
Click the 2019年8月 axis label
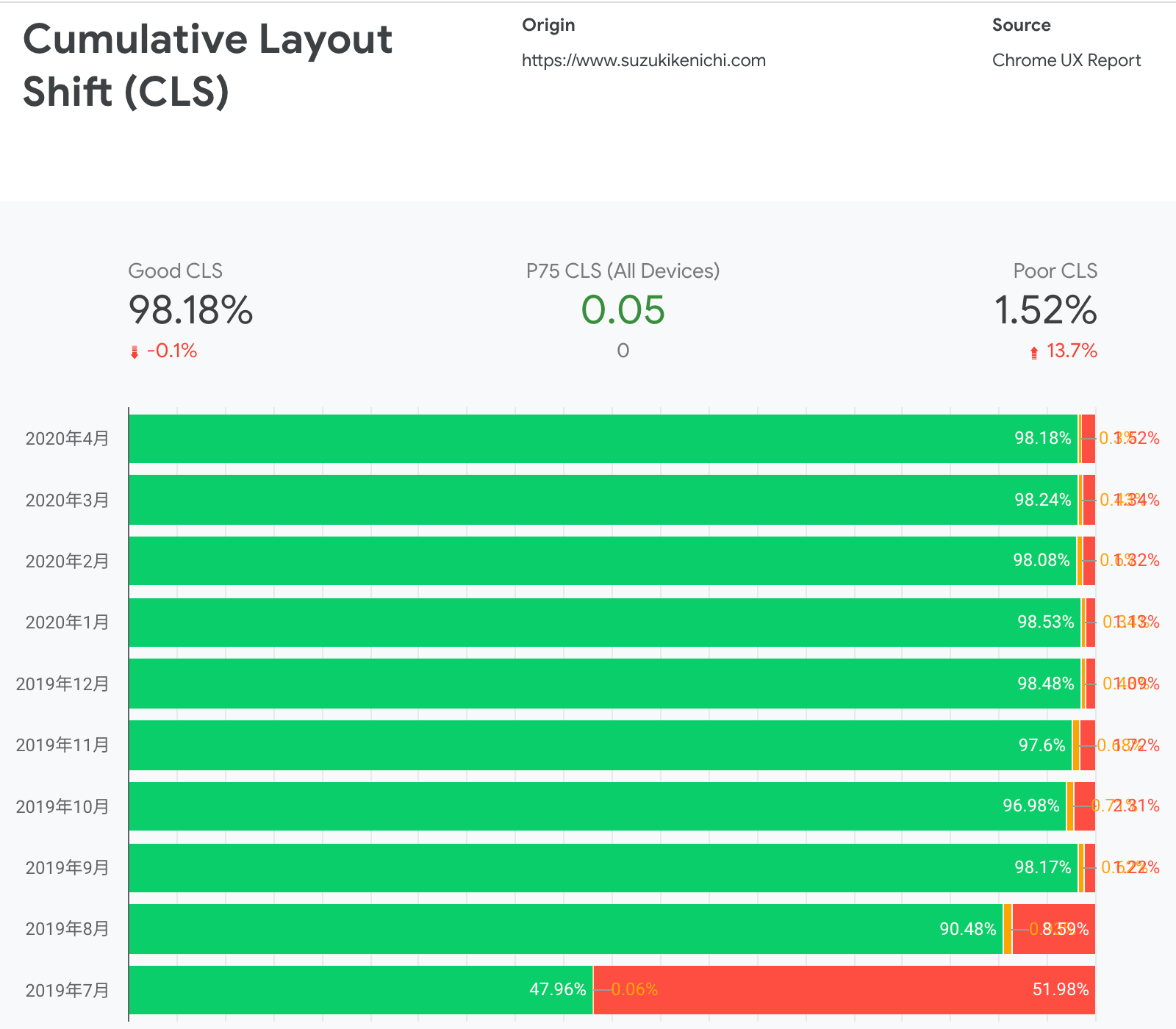coord(67,929)
